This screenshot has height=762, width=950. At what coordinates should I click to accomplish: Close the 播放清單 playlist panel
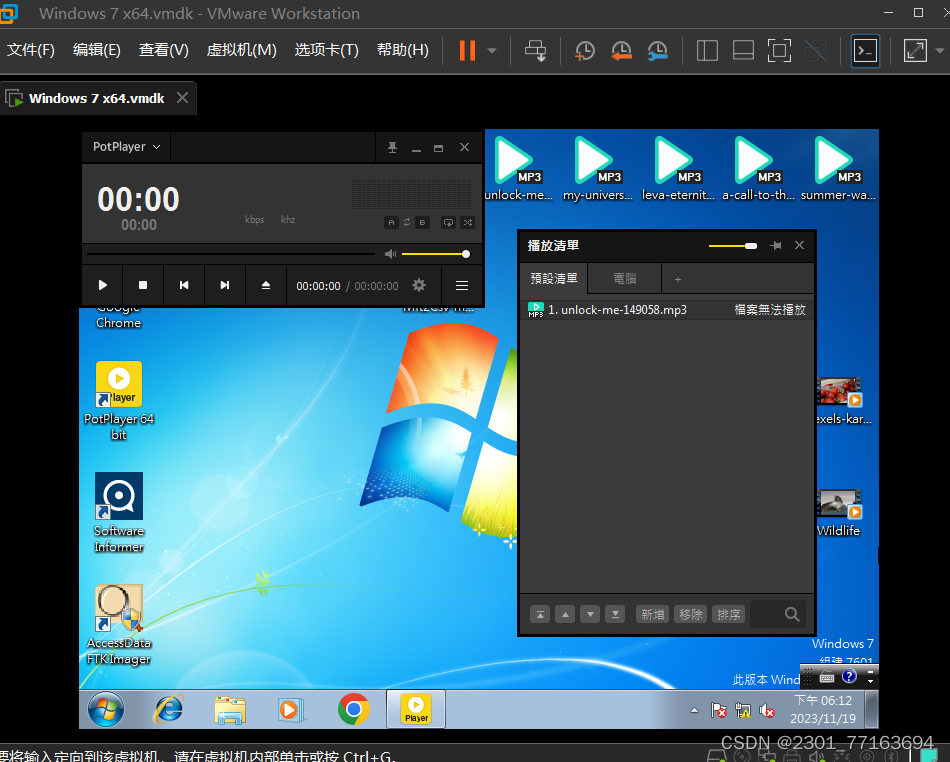tap(799, 245)
